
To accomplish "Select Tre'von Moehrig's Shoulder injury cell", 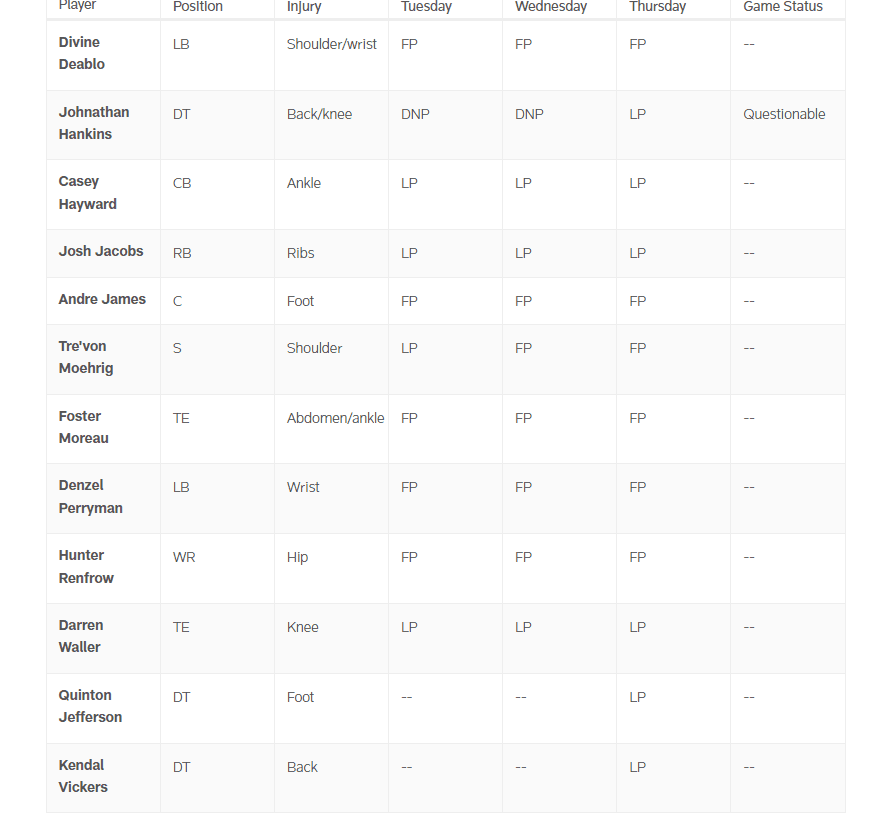I will click(332, 359).
